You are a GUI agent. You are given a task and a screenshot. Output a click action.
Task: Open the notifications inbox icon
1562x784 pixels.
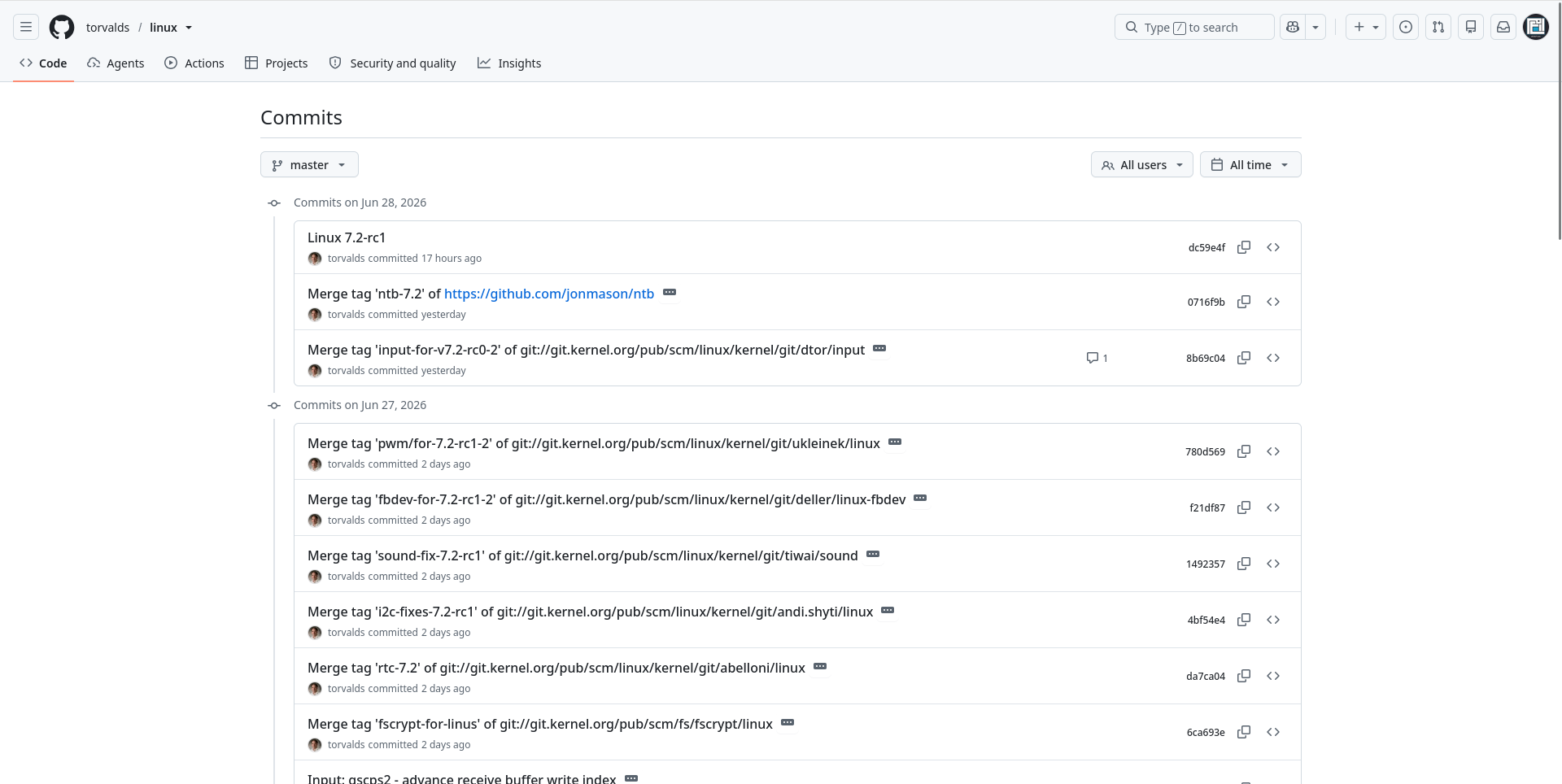point(1503,27)
